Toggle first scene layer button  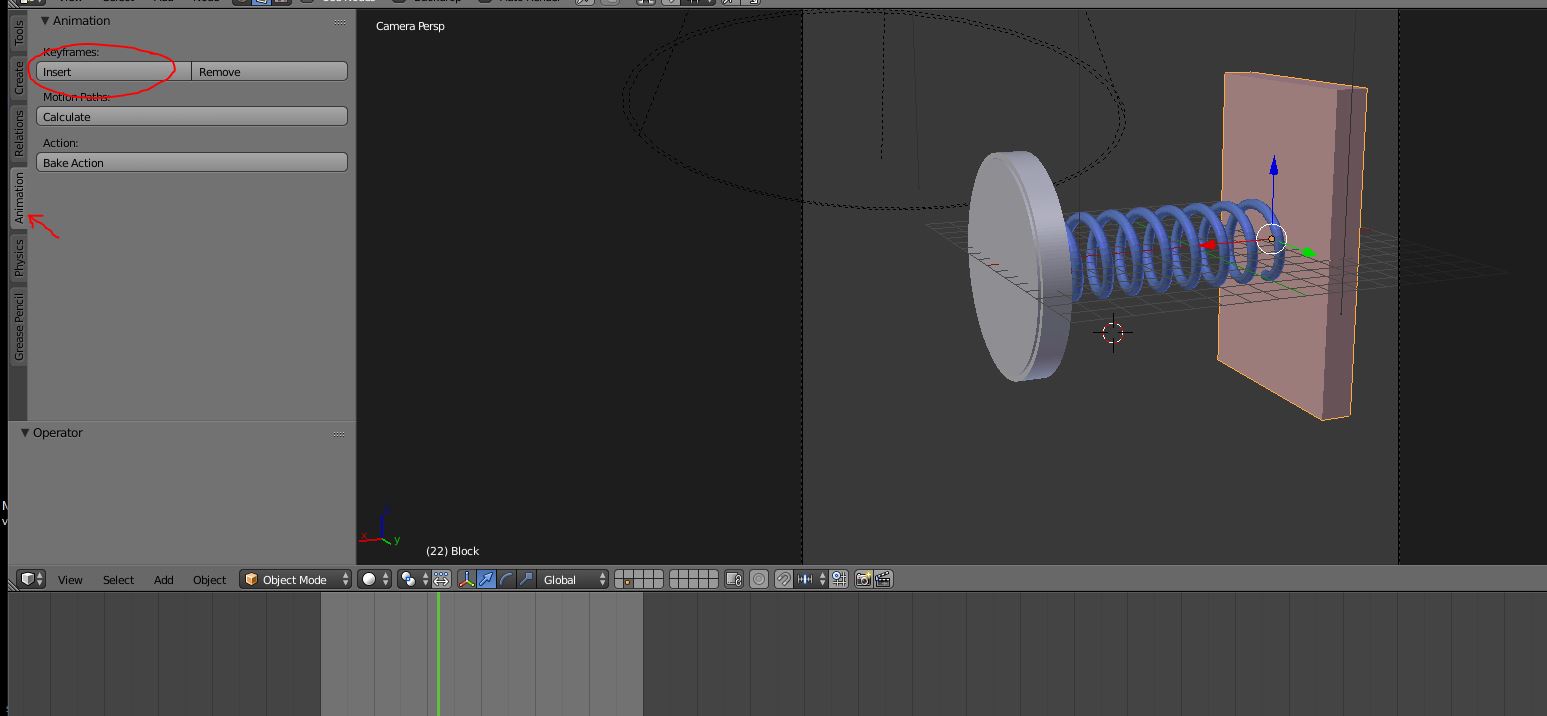620,576
